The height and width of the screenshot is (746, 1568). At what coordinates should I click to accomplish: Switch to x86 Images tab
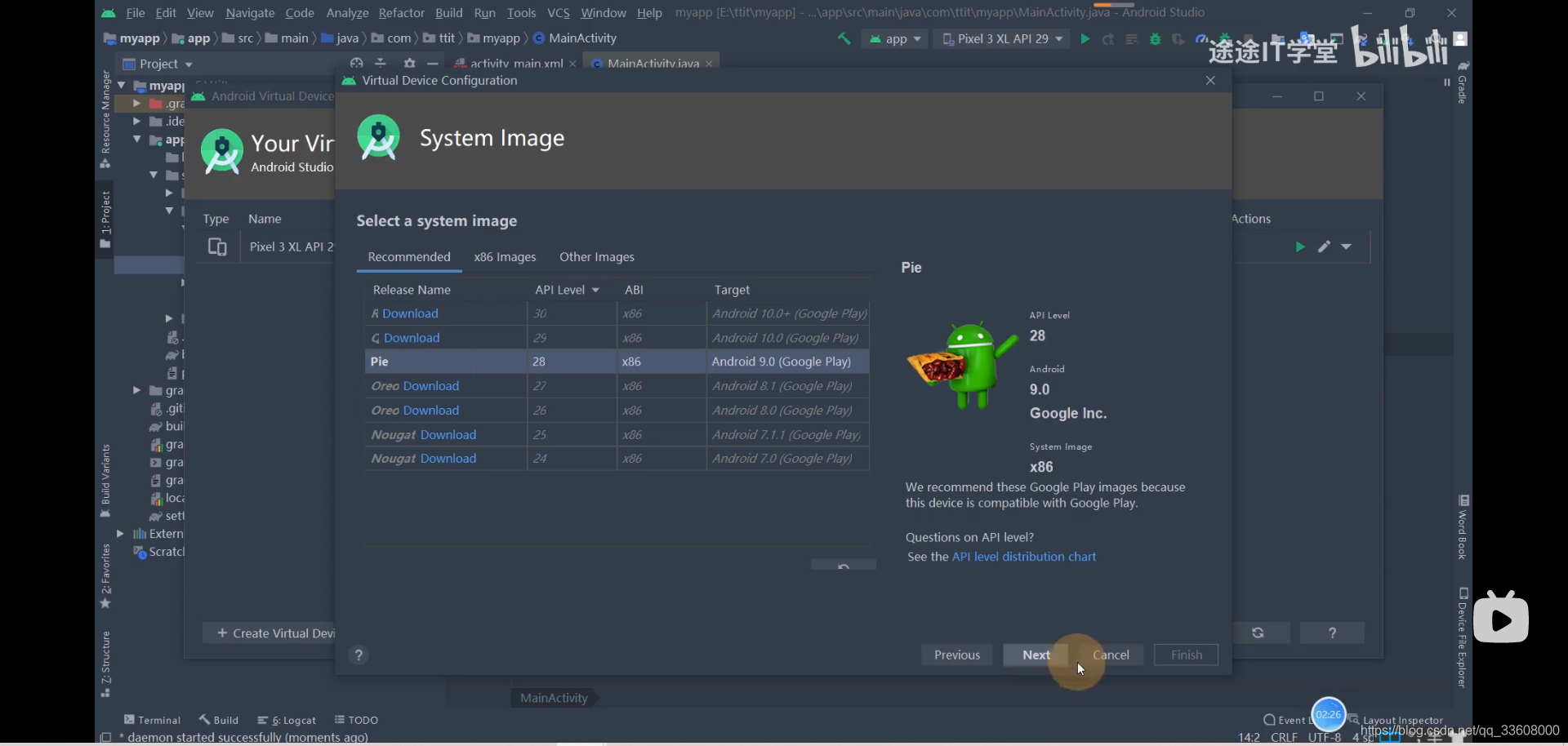(x=505, y=257)
